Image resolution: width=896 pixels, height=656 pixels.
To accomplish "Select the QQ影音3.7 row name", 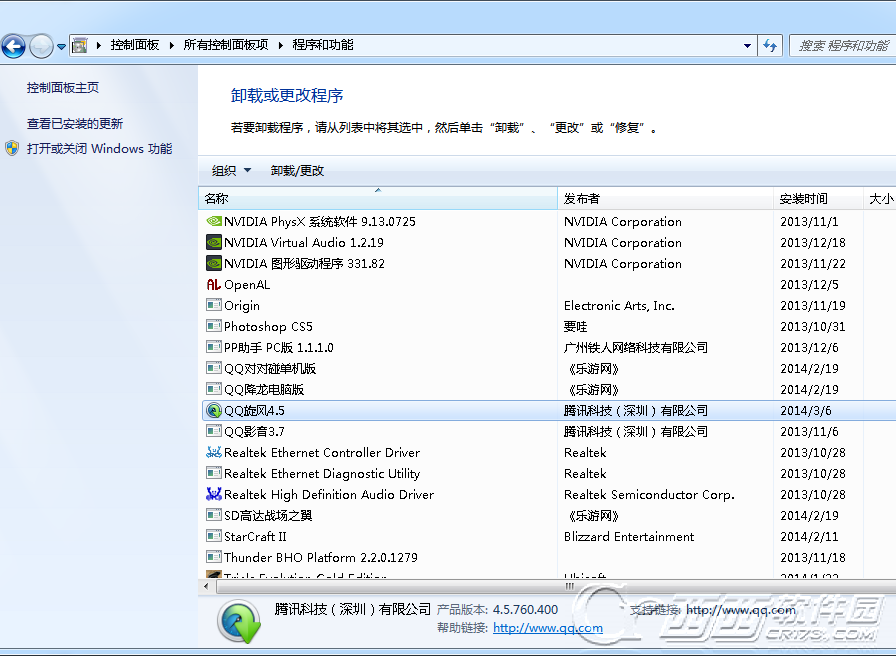I will coord(254,432).
